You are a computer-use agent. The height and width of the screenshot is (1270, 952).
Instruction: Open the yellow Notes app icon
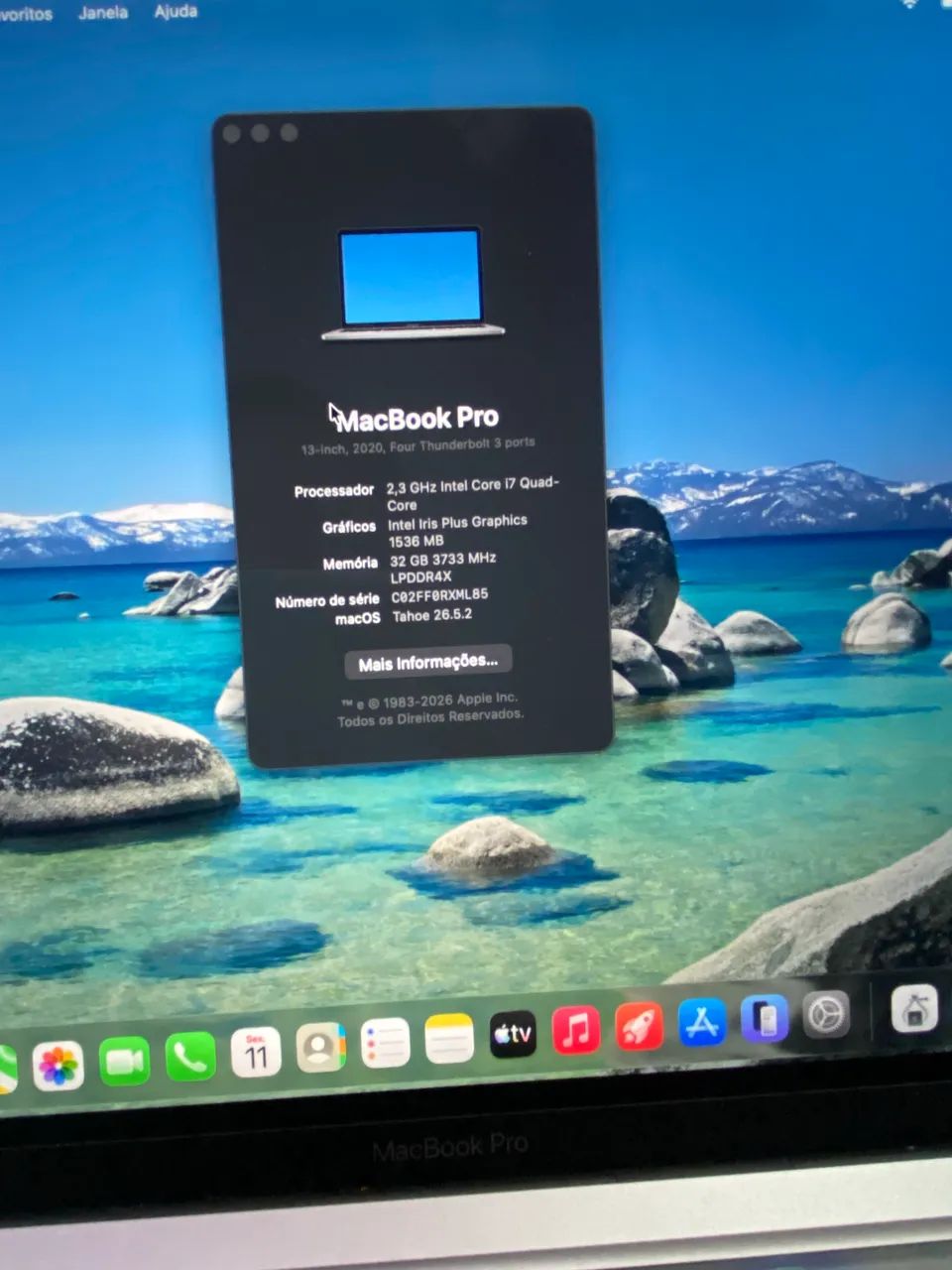449,1039
